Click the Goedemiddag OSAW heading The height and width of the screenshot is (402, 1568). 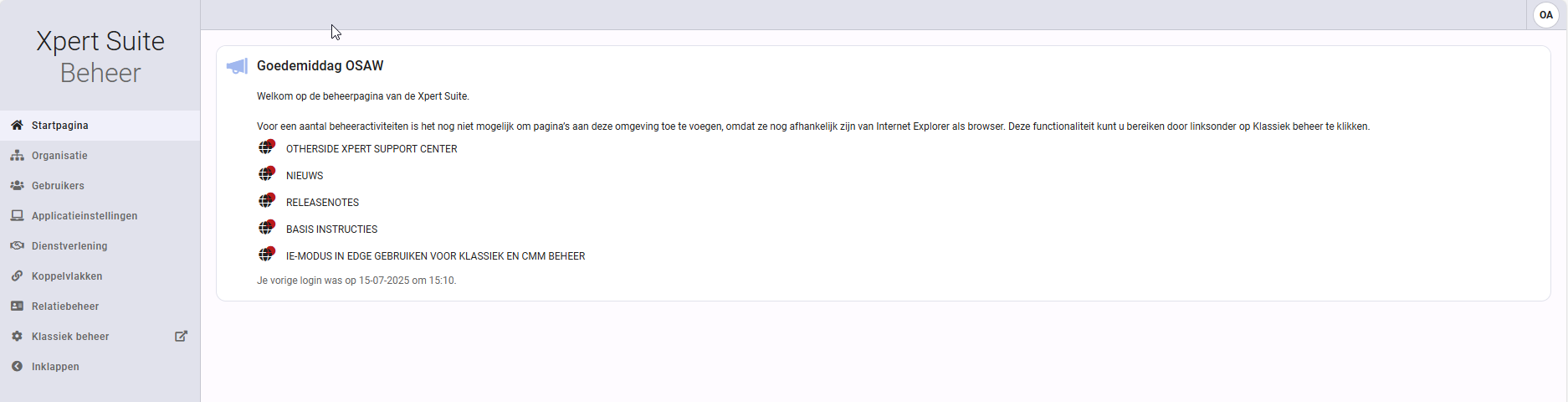[320, 65]
